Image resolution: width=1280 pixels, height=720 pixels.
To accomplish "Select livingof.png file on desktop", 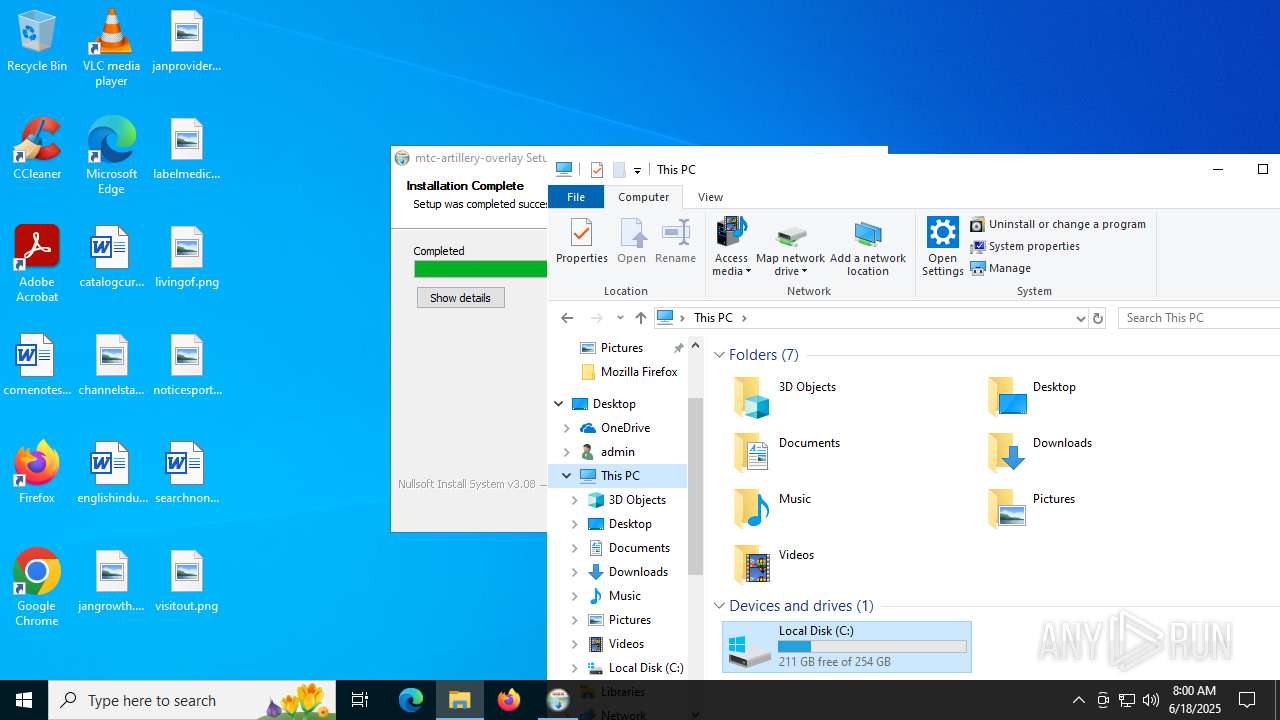I will click(x=187, y=258).
